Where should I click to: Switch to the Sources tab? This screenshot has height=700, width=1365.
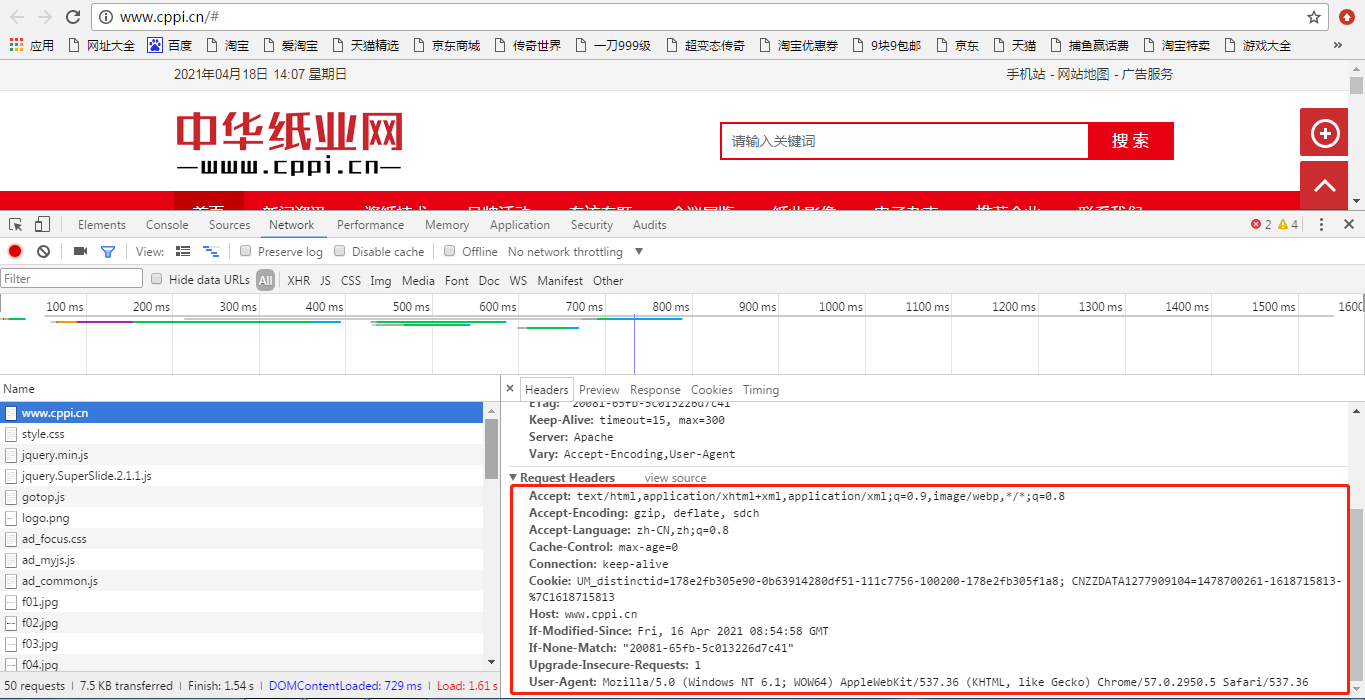point(230,225)
